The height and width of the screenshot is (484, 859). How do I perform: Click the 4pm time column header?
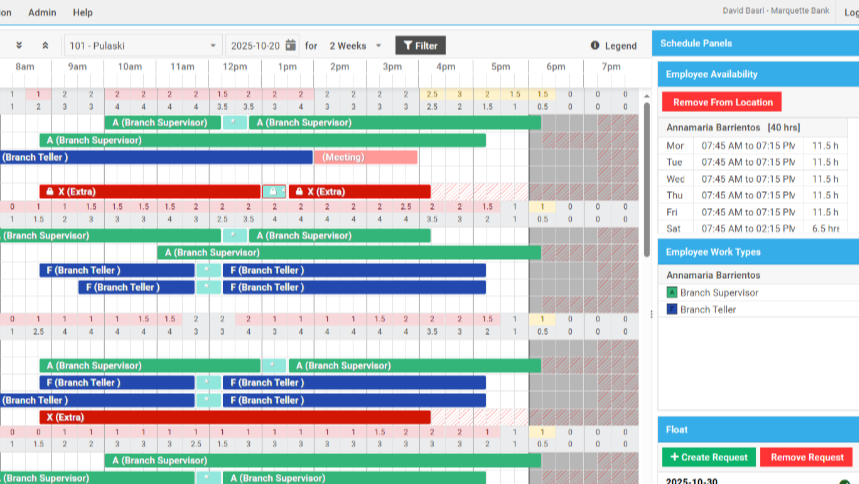[445, 66]
